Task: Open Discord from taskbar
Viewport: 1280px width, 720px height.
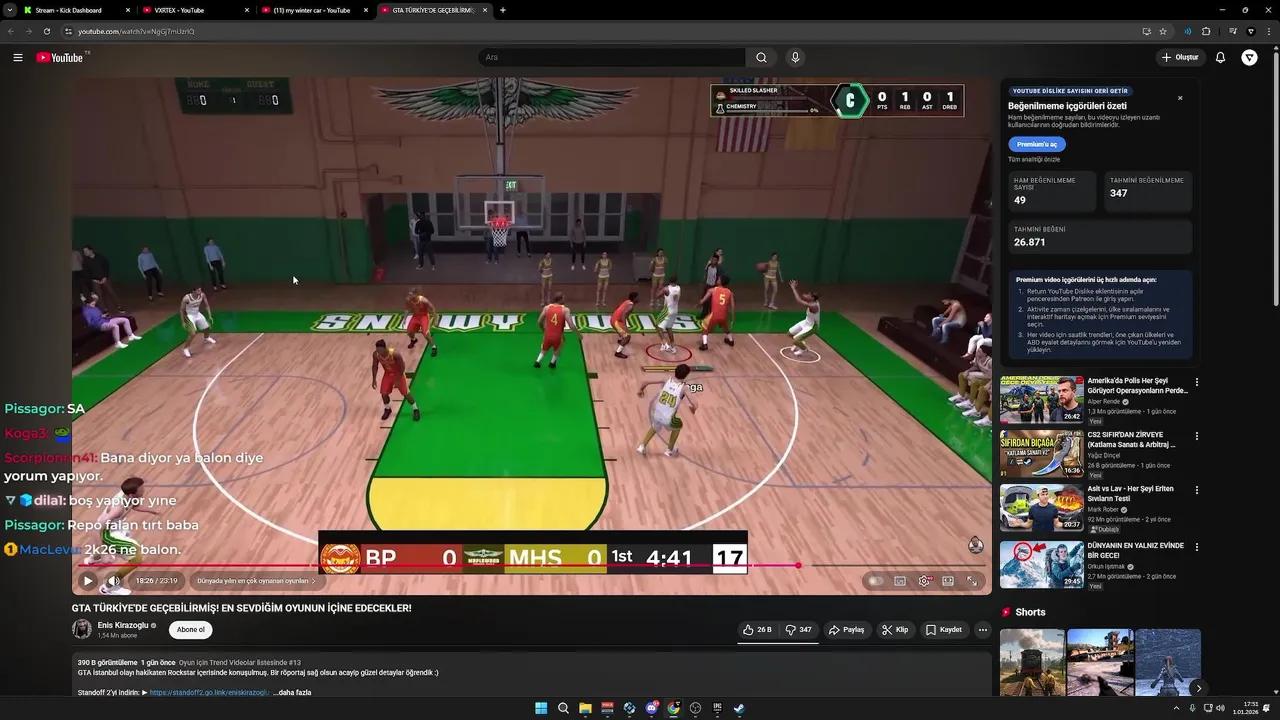Action: [x=651, y=708]
